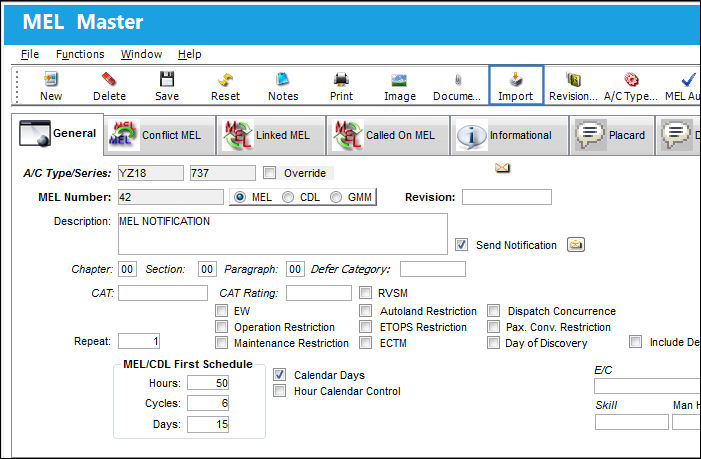The height and width of the screenshot is (459, 701).
Task: Click the Hours field showing 50
Action: tap(208, 383)
